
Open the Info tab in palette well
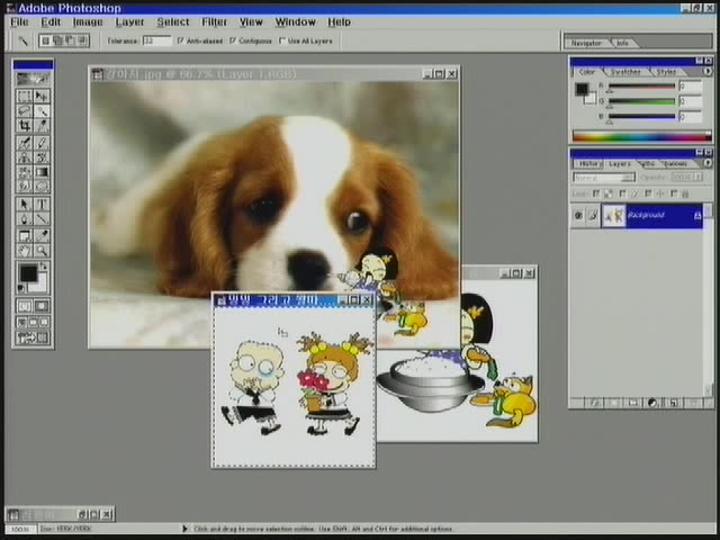(622, 43)
